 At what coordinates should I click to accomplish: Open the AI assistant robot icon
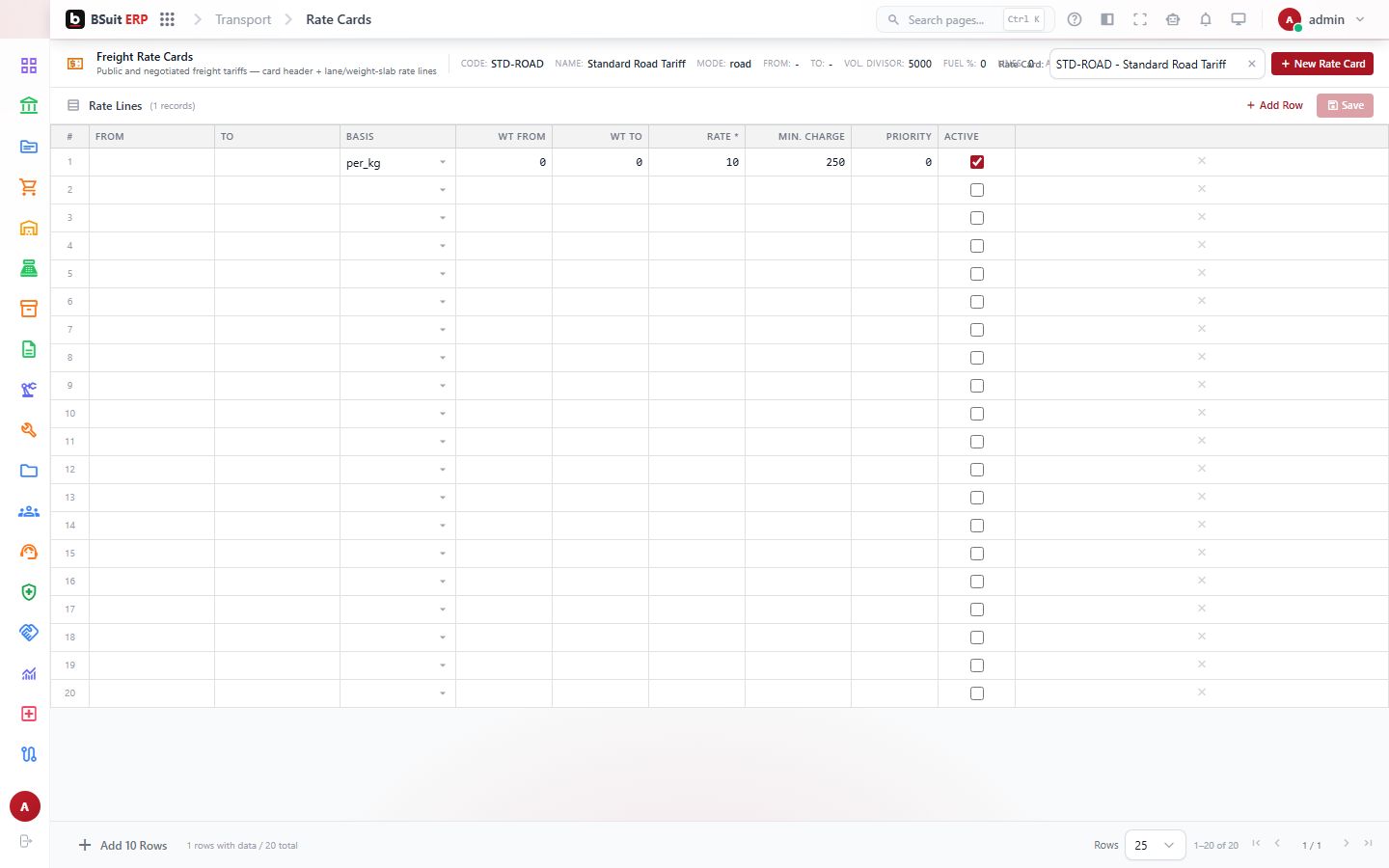point(1173,19)
